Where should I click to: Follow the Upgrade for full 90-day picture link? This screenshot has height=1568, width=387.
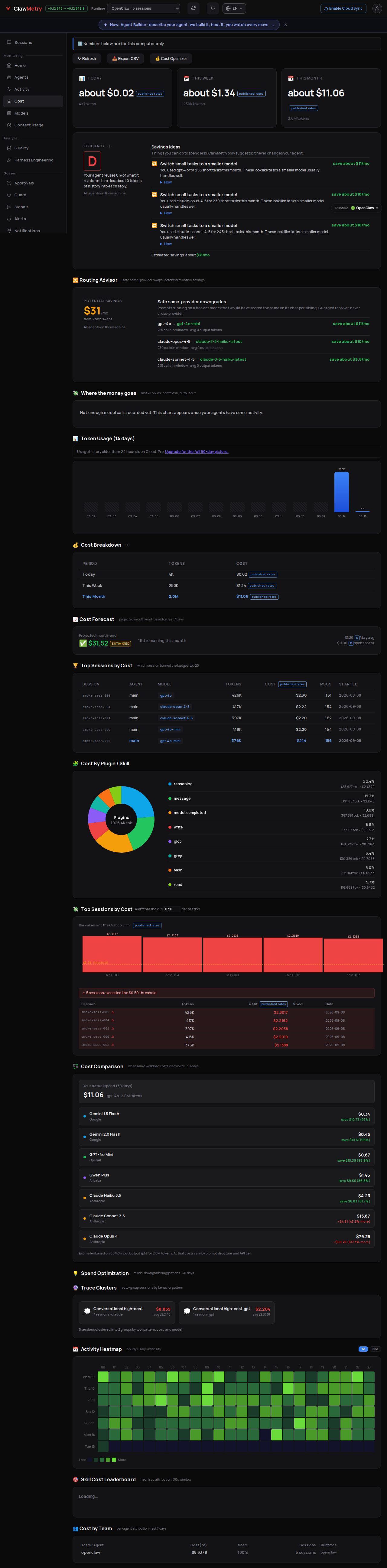click(x=197, y=452)
